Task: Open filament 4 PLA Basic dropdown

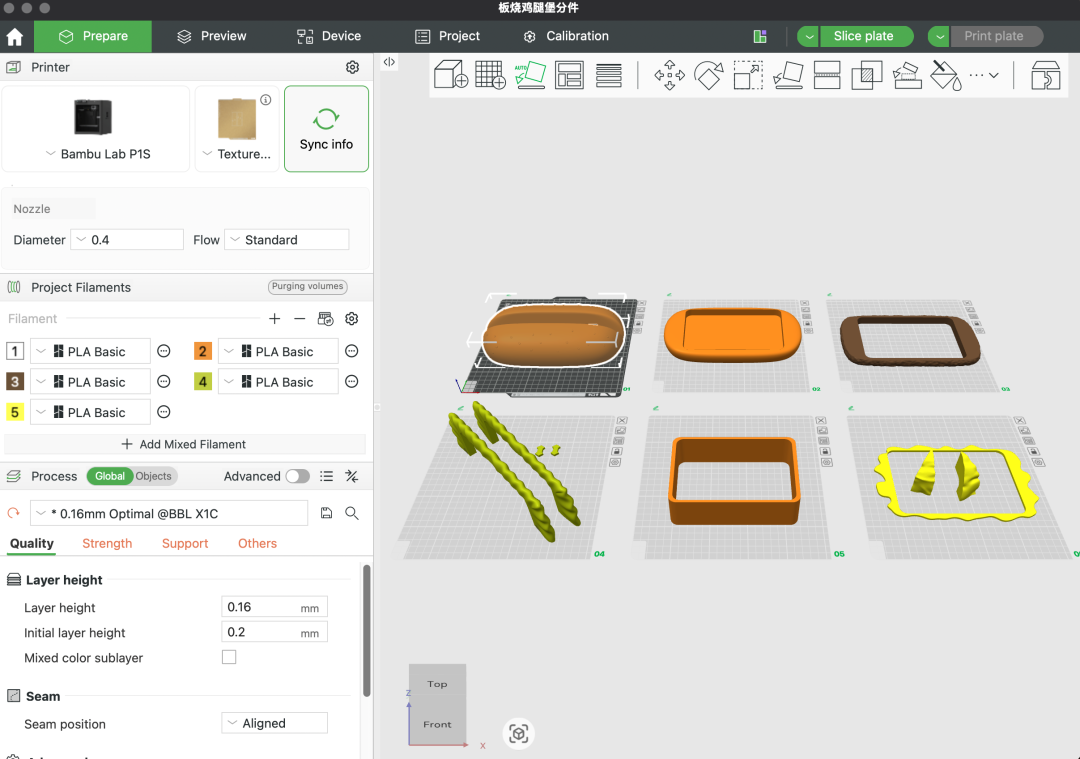Action: coord(278,382)
